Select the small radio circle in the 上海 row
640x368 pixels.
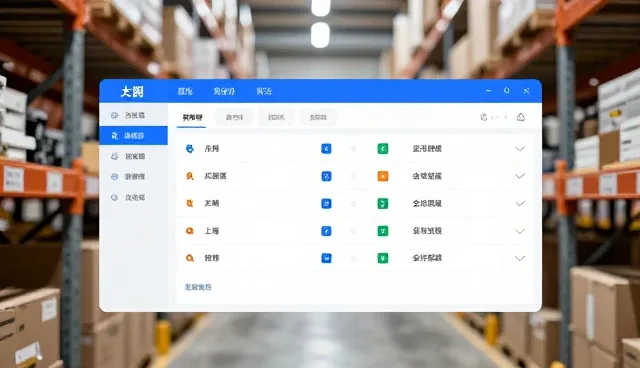point(353,231)
